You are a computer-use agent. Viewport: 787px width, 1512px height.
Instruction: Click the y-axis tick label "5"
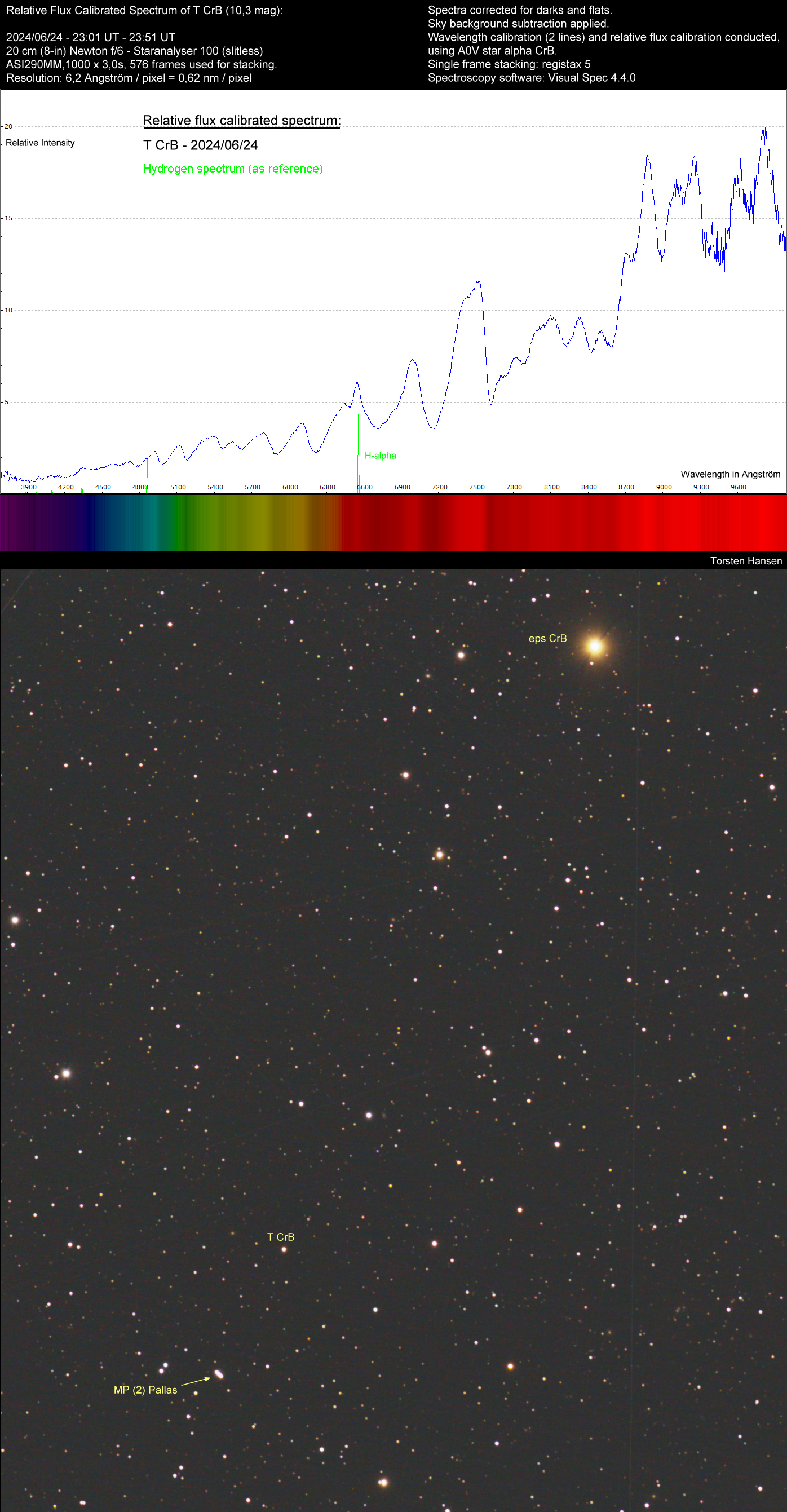click(6, 403)
